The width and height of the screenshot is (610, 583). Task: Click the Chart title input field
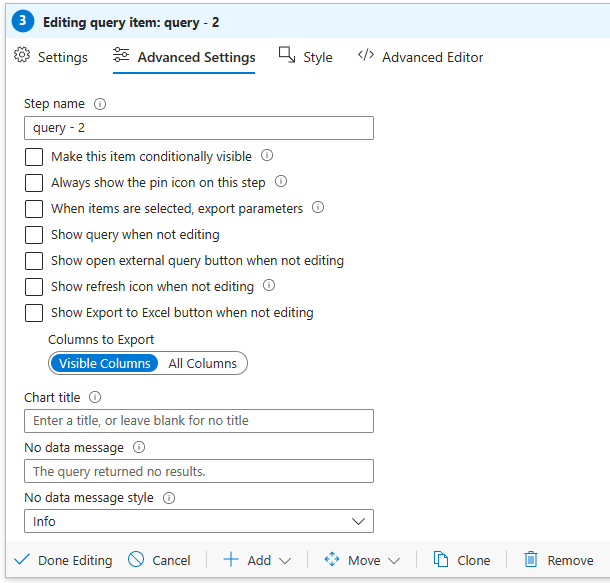199,421
